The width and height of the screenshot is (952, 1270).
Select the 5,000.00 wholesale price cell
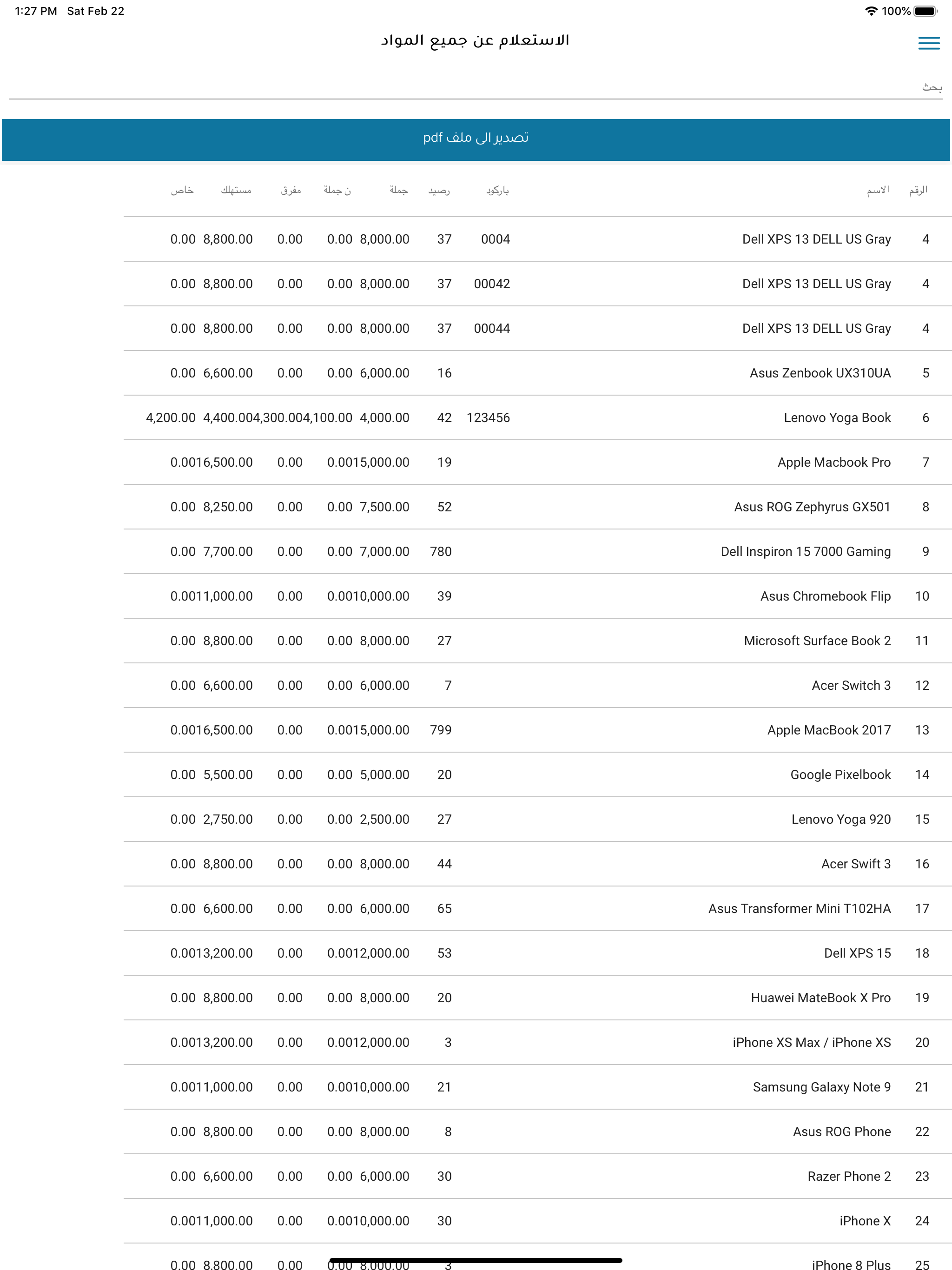click(385, 775)
